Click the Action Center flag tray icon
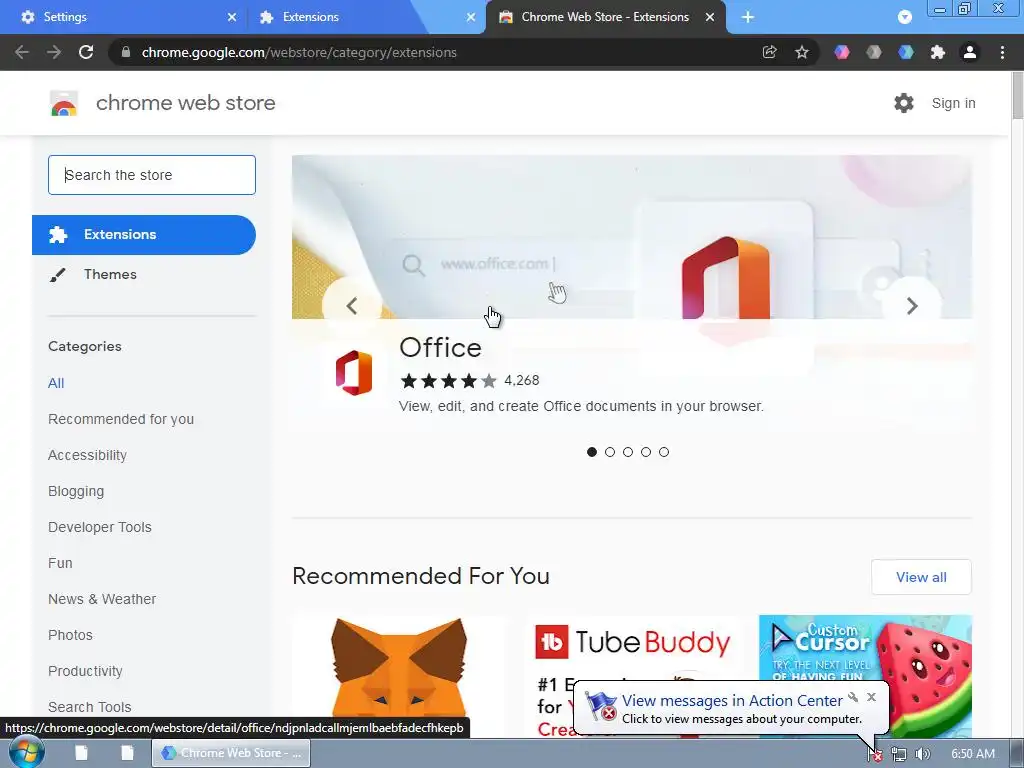Viewport: 1024px width, 768px height. coord(875,754)
